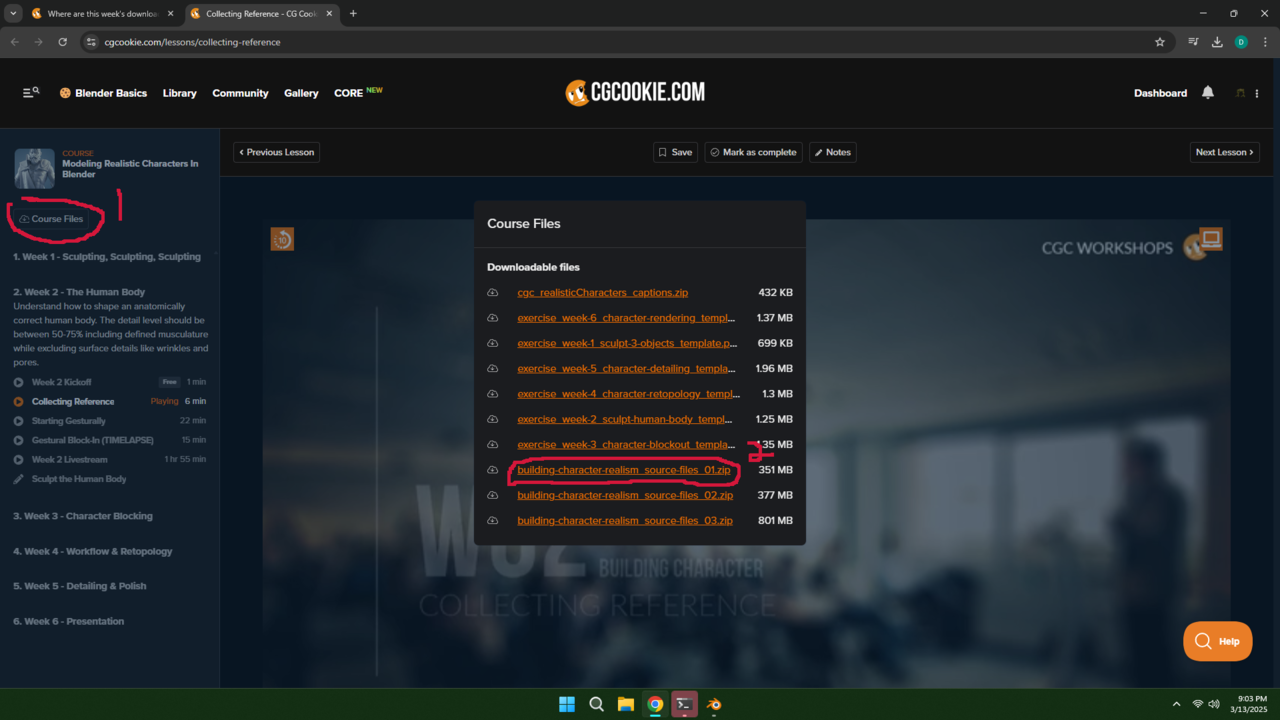
Task: Open the site header three-dot menu
Action: [x=1257, y=93]
